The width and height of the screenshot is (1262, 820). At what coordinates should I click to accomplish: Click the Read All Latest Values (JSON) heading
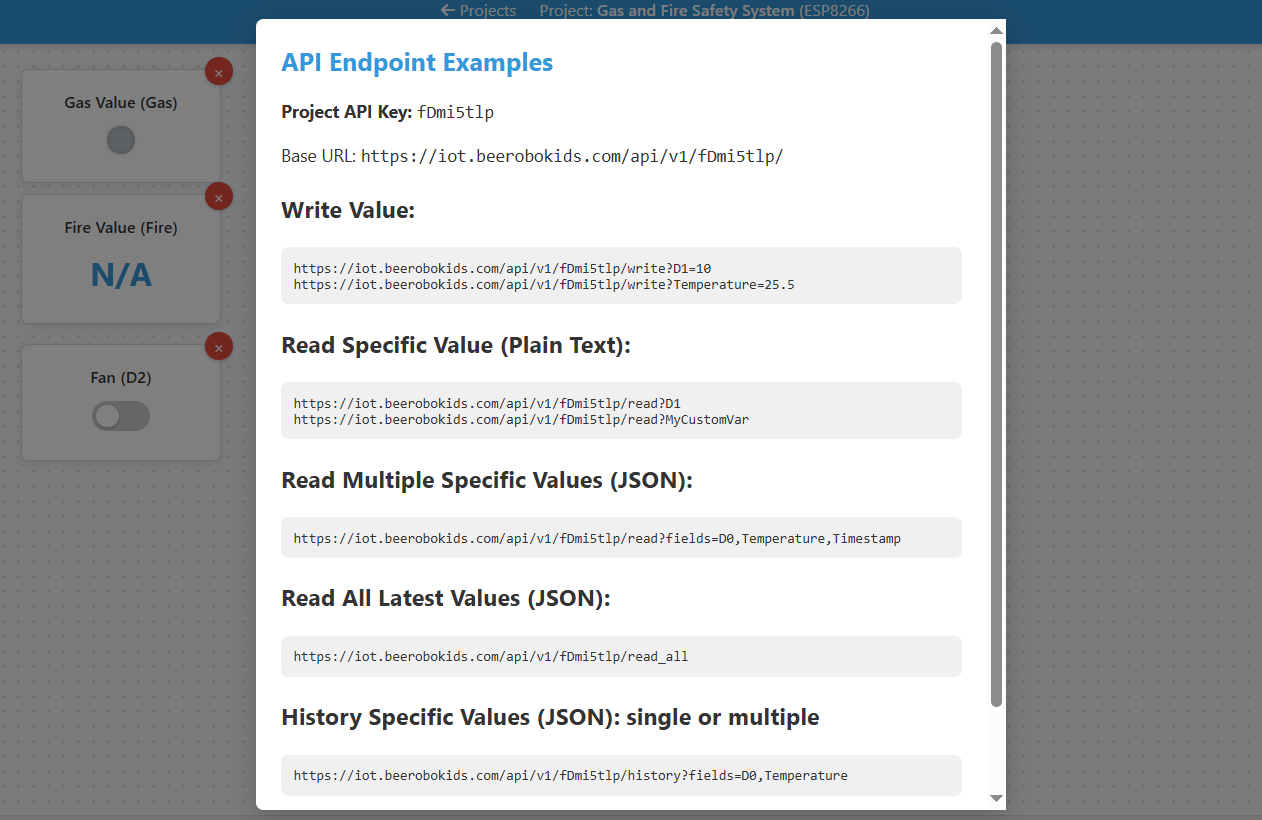[446, 598]
